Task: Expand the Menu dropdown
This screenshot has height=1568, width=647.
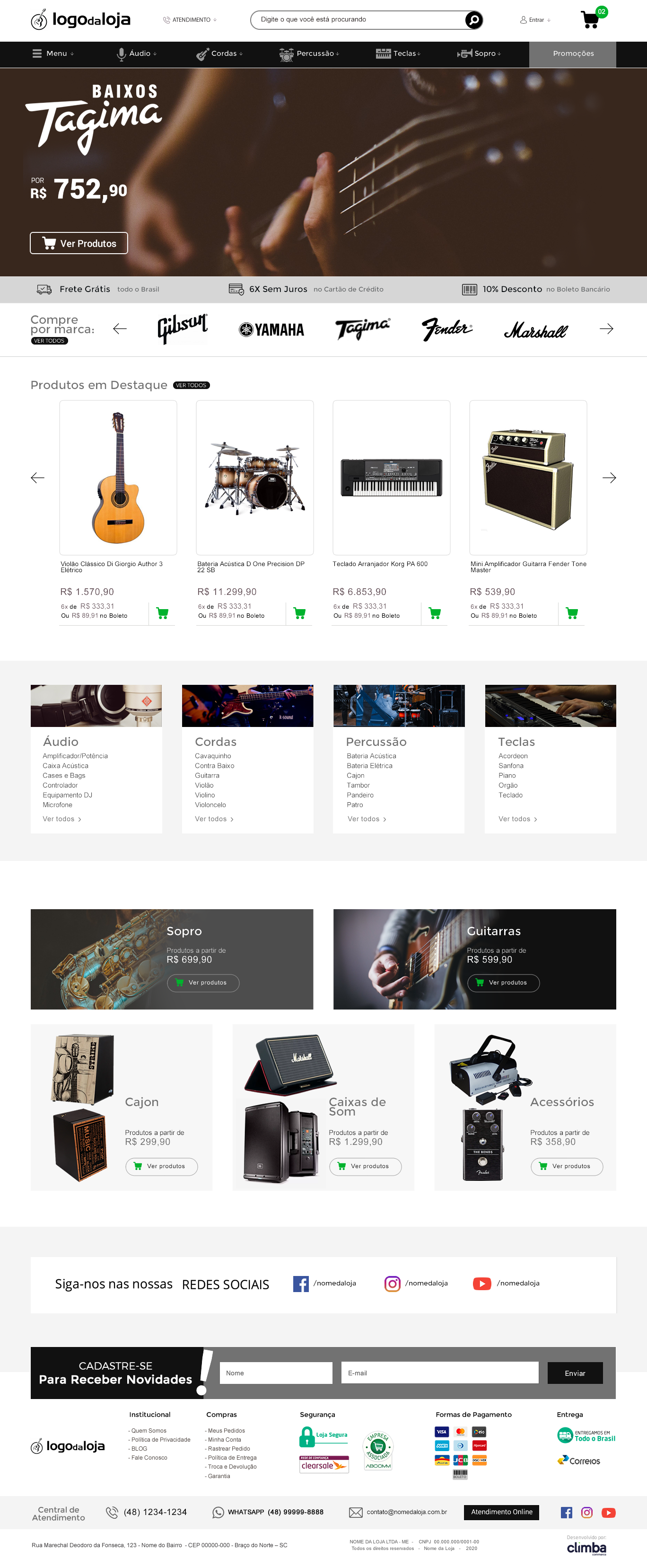Action: [x=53, y=53]
